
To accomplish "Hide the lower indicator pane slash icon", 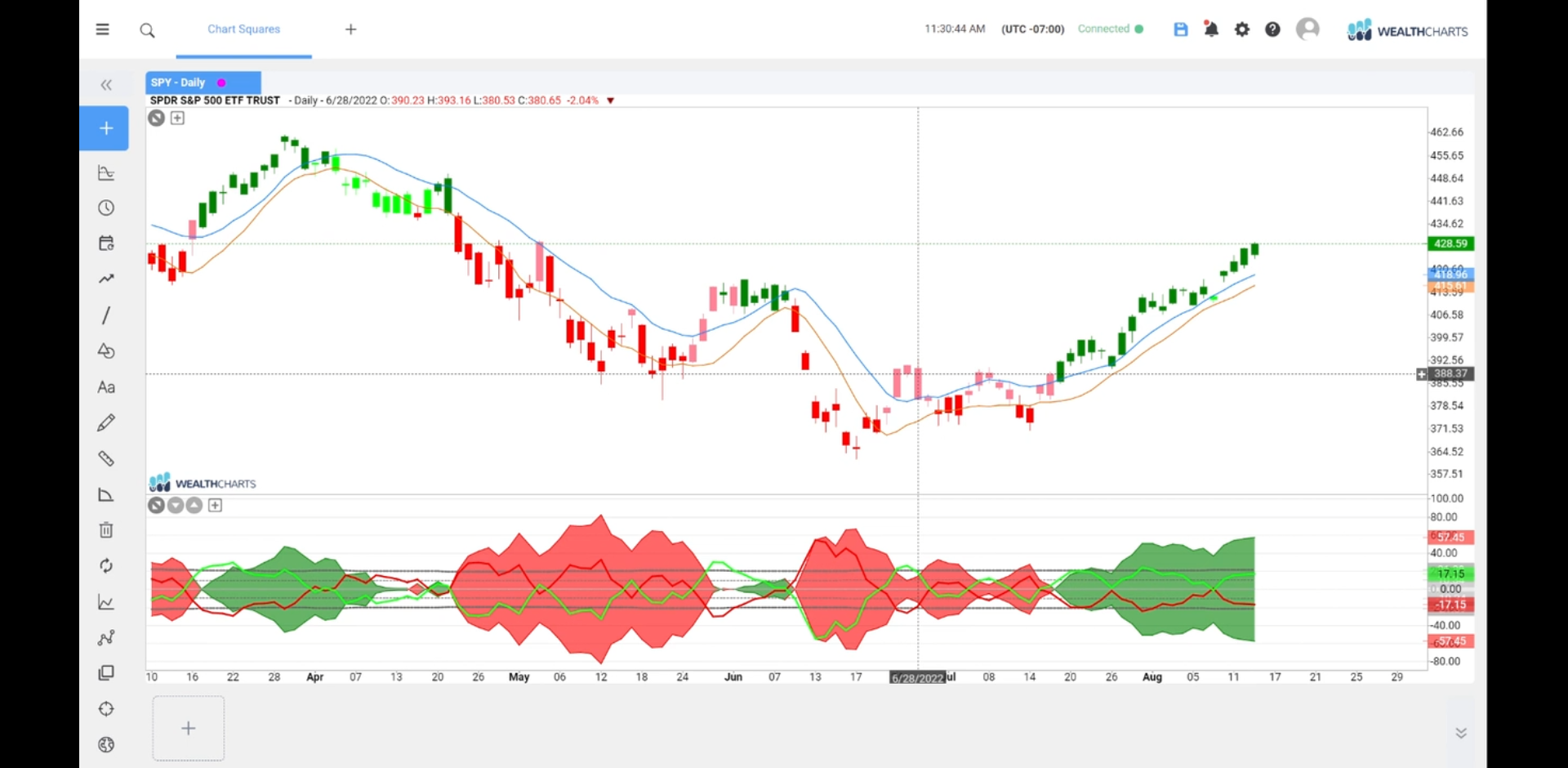I will tap(157, 506).
